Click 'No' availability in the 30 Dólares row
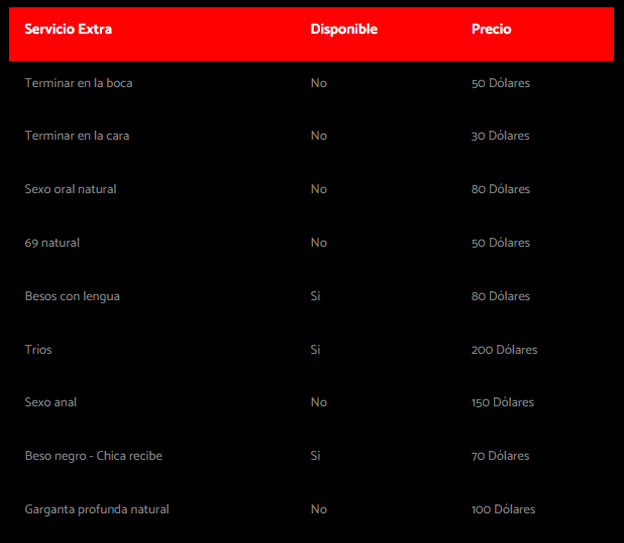 (x=318, y=136)
